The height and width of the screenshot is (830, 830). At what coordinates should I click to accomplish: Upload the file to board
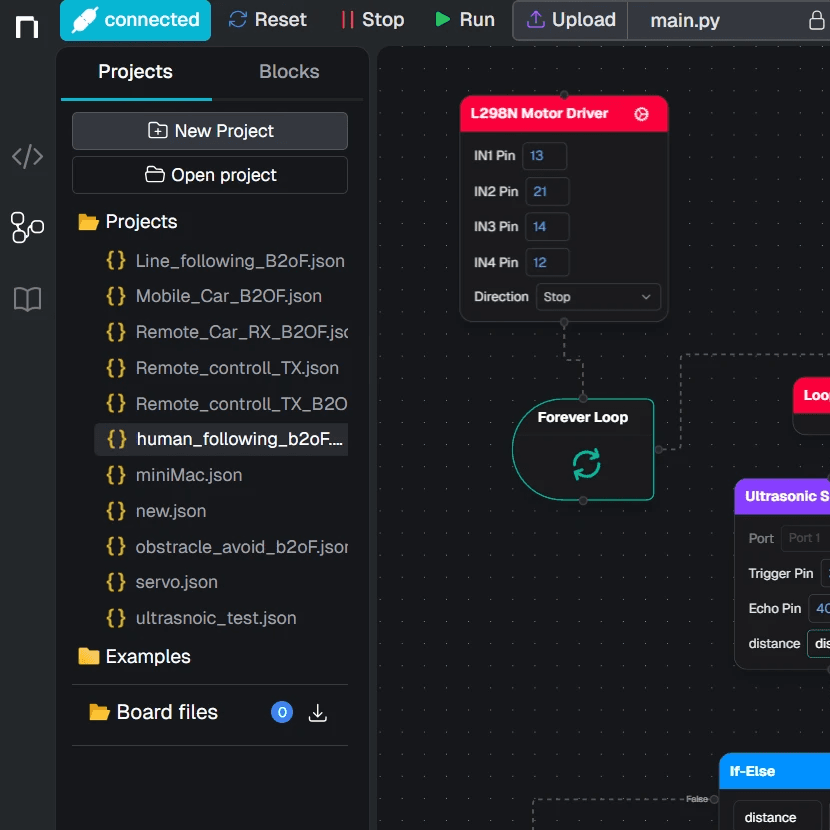(x=571, y=20)
